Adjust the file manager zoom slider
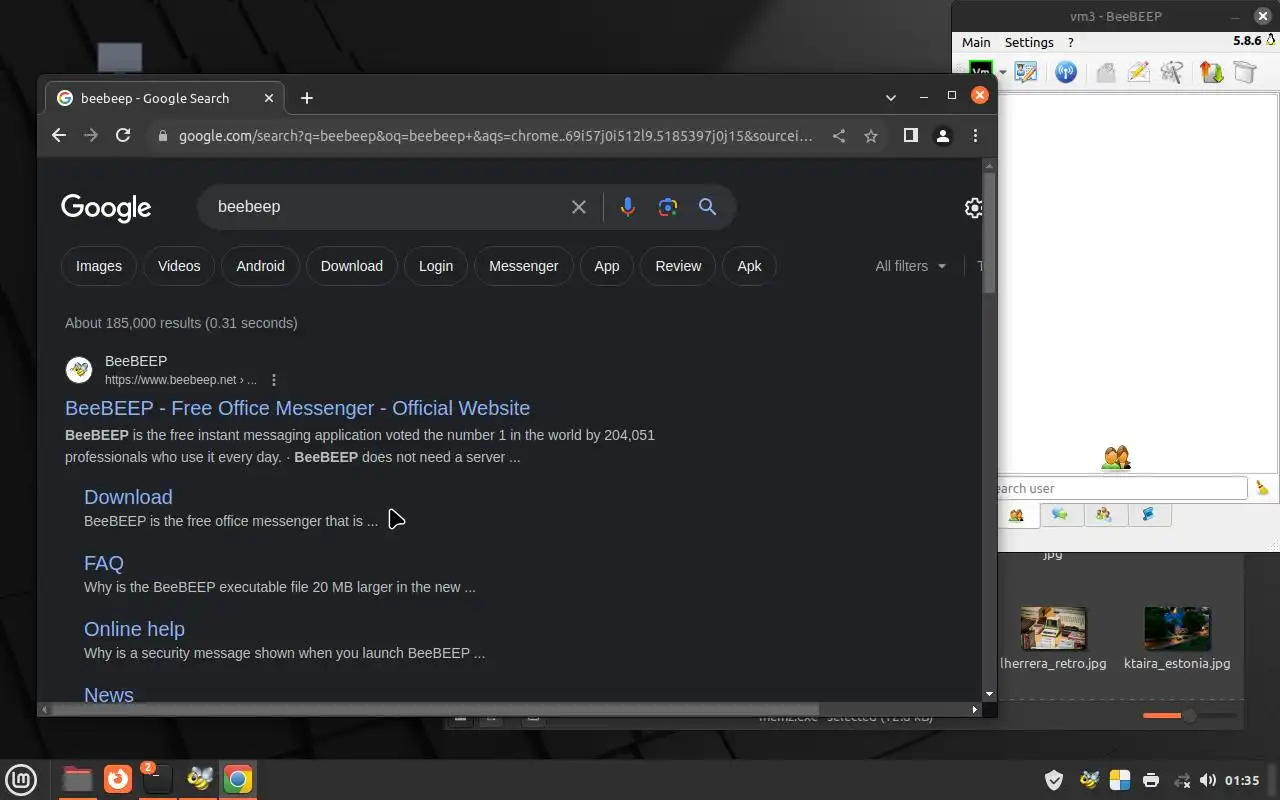Image resolution: width=1280 pixels, height=800 pixels. (x=1189, y=715)
